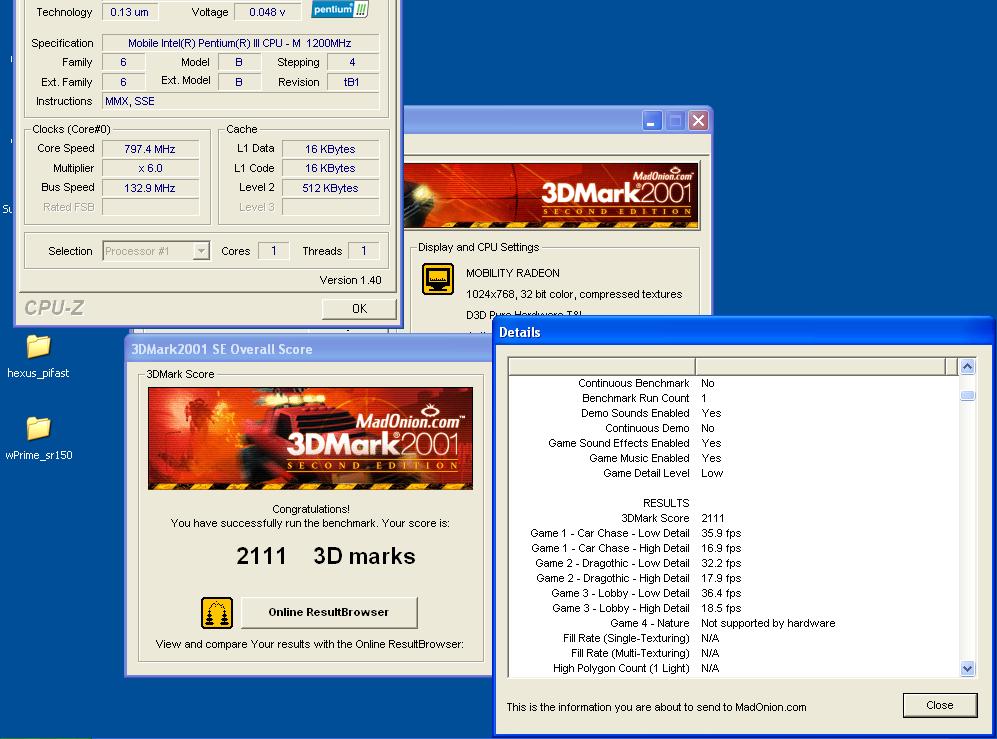Click the Revision value tB1
Viewport: 997px width, 739px height.
pyautogui.click(x=352, y=82)
